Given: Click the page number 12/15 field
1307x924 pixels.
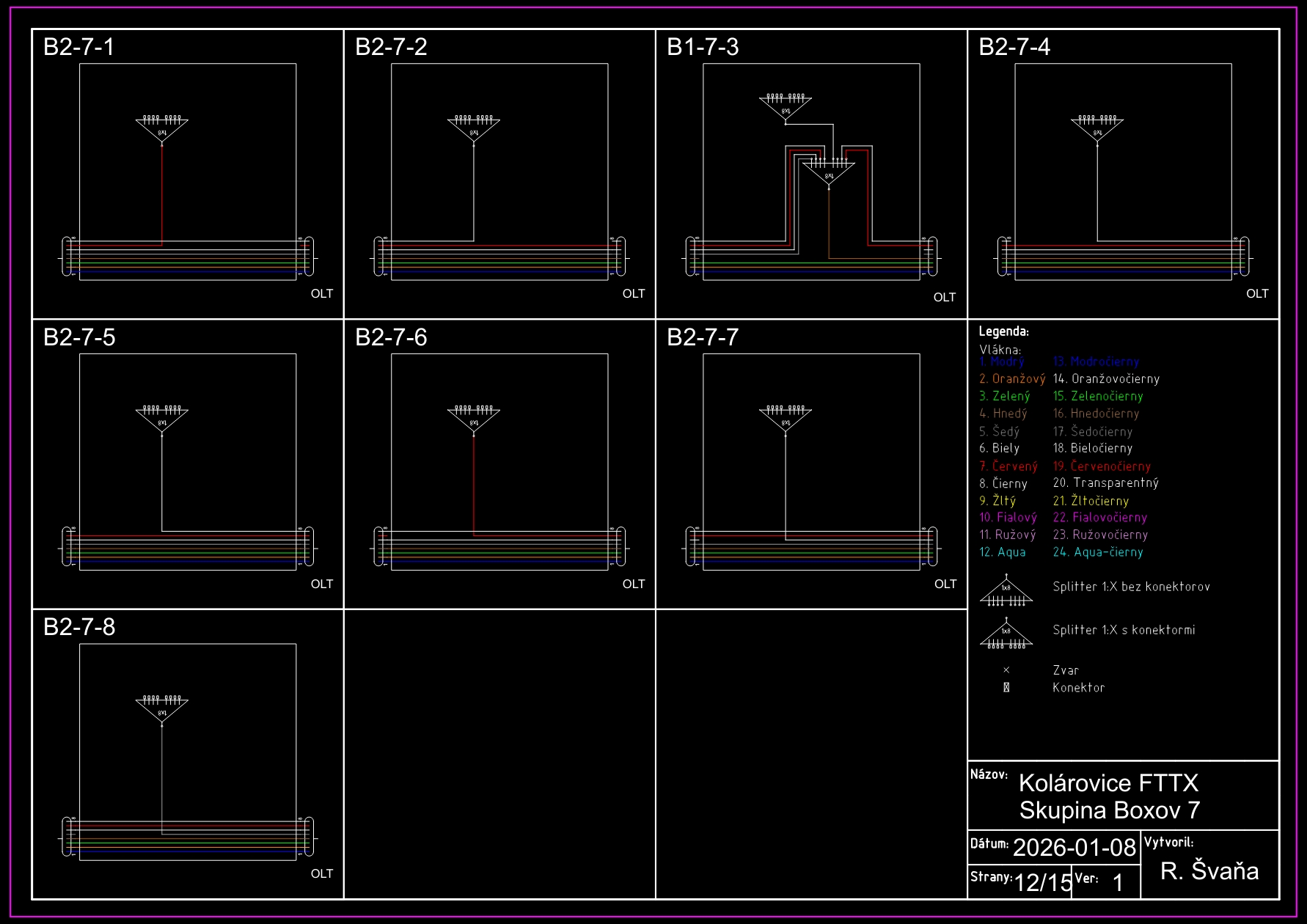Looking at the screenshot, I should coord(1042,882).
